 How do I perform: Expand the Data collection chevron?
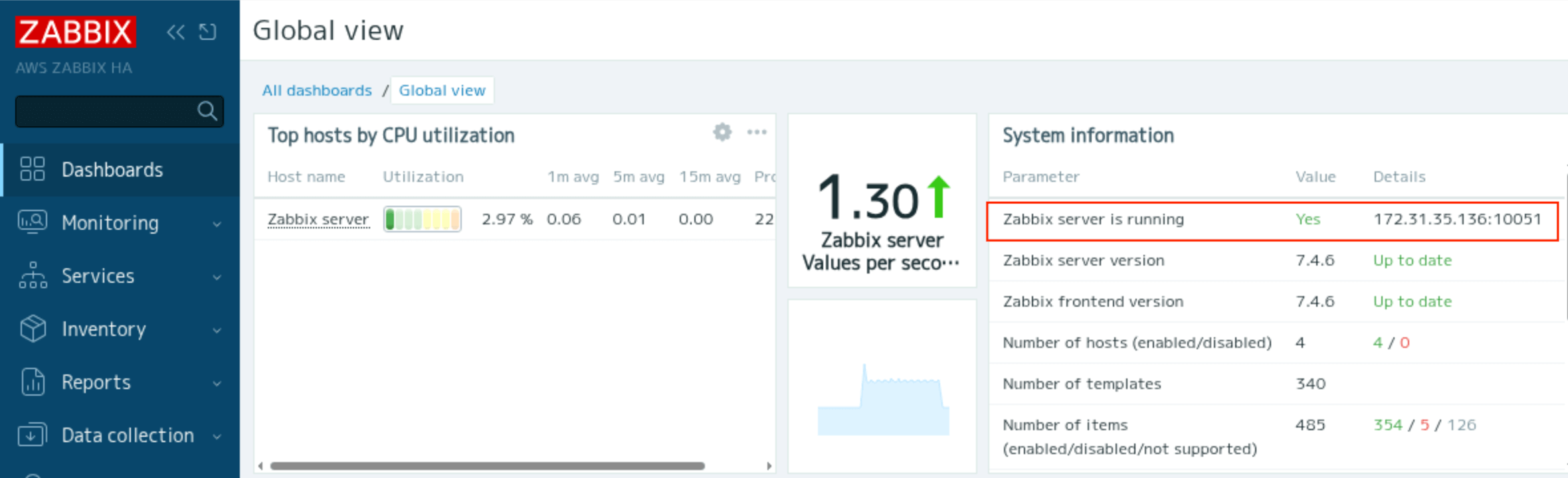(217, 436)
